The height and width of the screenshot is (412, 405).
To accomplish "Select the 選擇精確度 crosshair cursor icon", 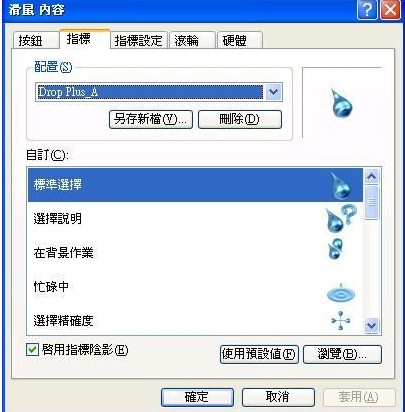I will point(340,321).
